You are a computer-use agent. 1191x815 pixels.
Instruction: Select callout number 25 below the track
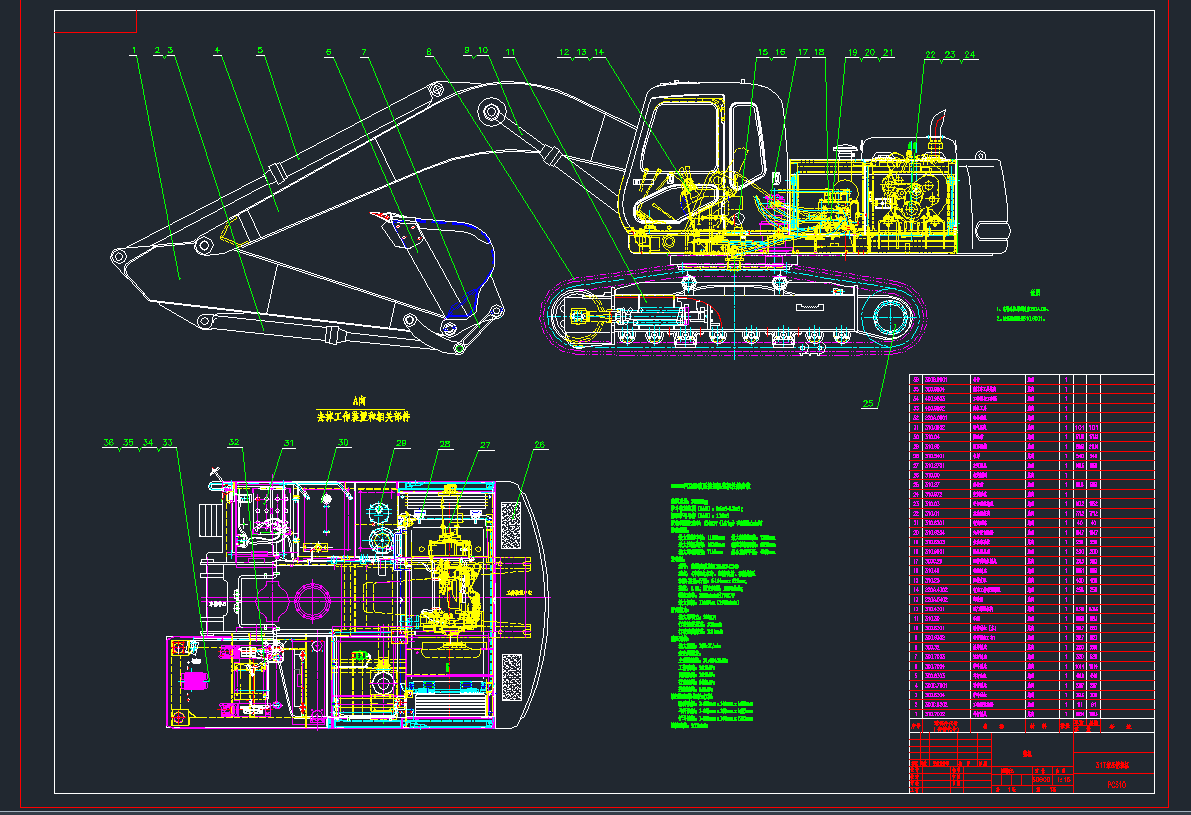pos(868,403)
